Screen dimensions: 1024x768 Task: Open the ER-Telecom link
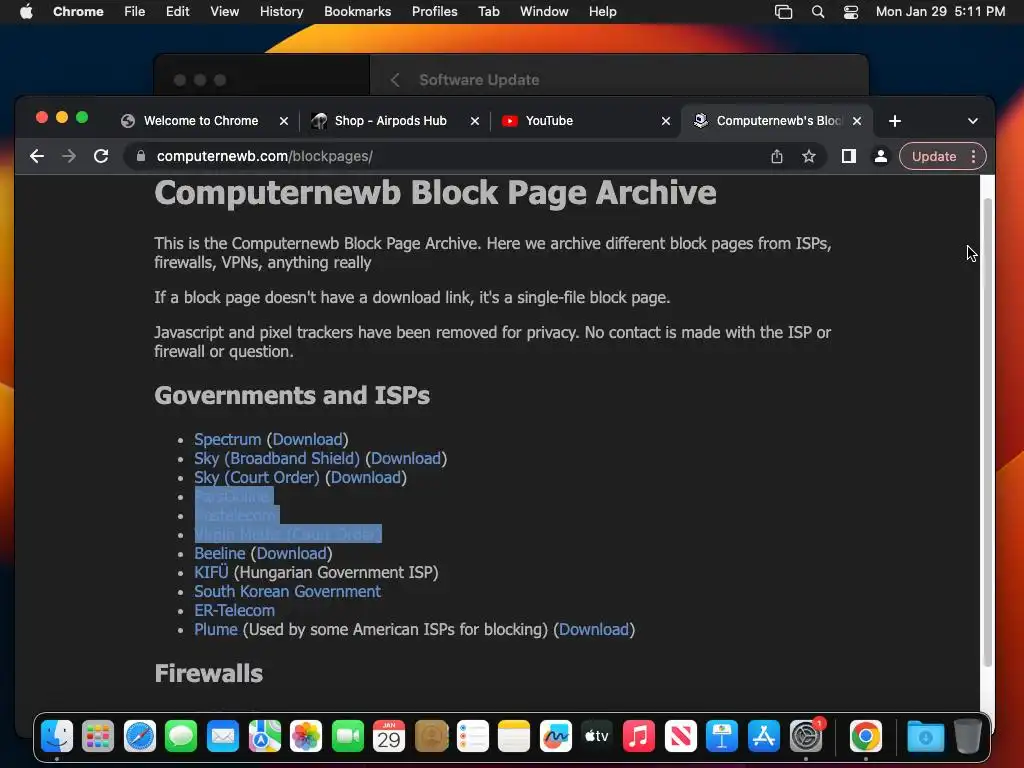[234, 610]
